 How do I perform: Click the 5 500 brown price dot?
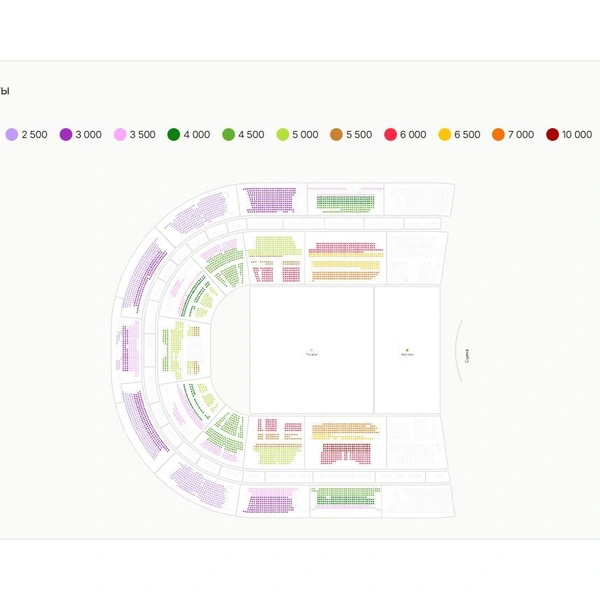pos(336,134)
